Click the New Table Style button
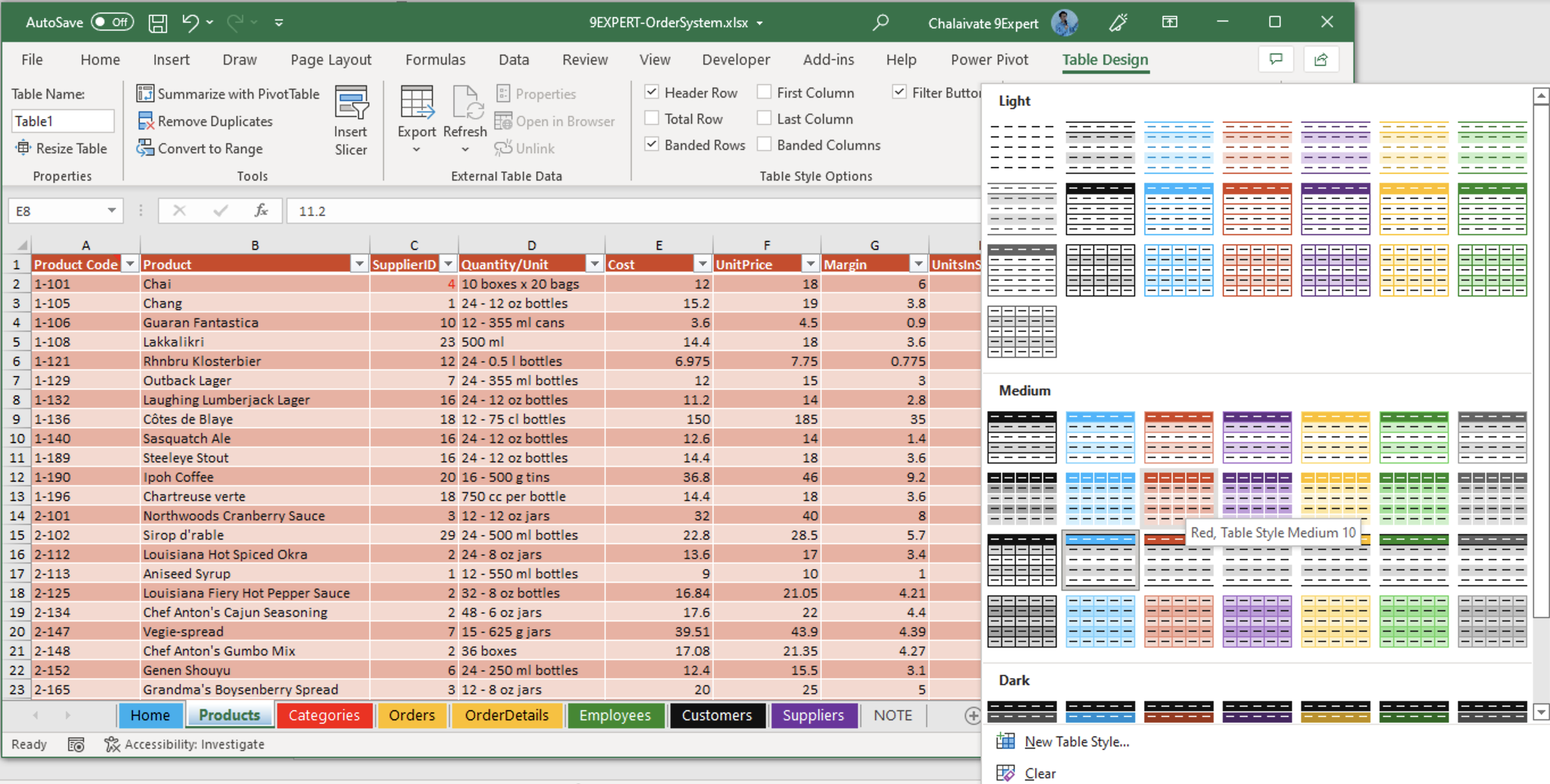 coord(1075,742)
